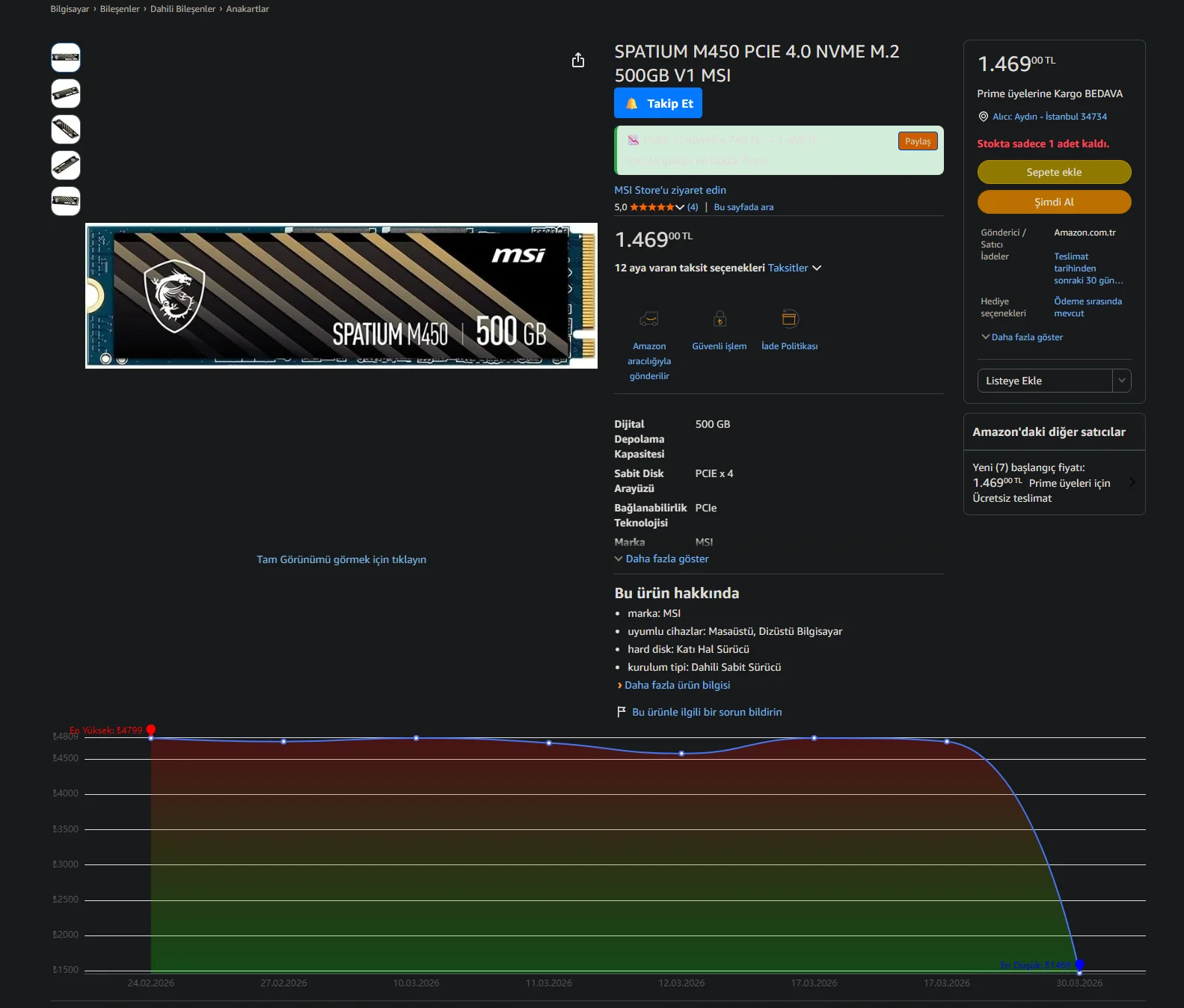Image resolution: width=1184 pixels, height=1008 pixels.
Task: Expand Daha fazla göster under specifications
Action: (x=662, y=559)
